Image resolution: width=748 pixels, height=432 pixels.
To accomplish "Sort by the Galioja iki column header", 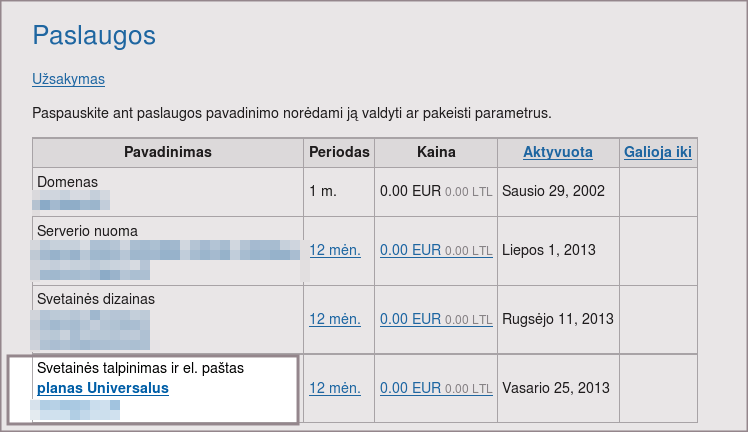I will [x=657, y=153].
